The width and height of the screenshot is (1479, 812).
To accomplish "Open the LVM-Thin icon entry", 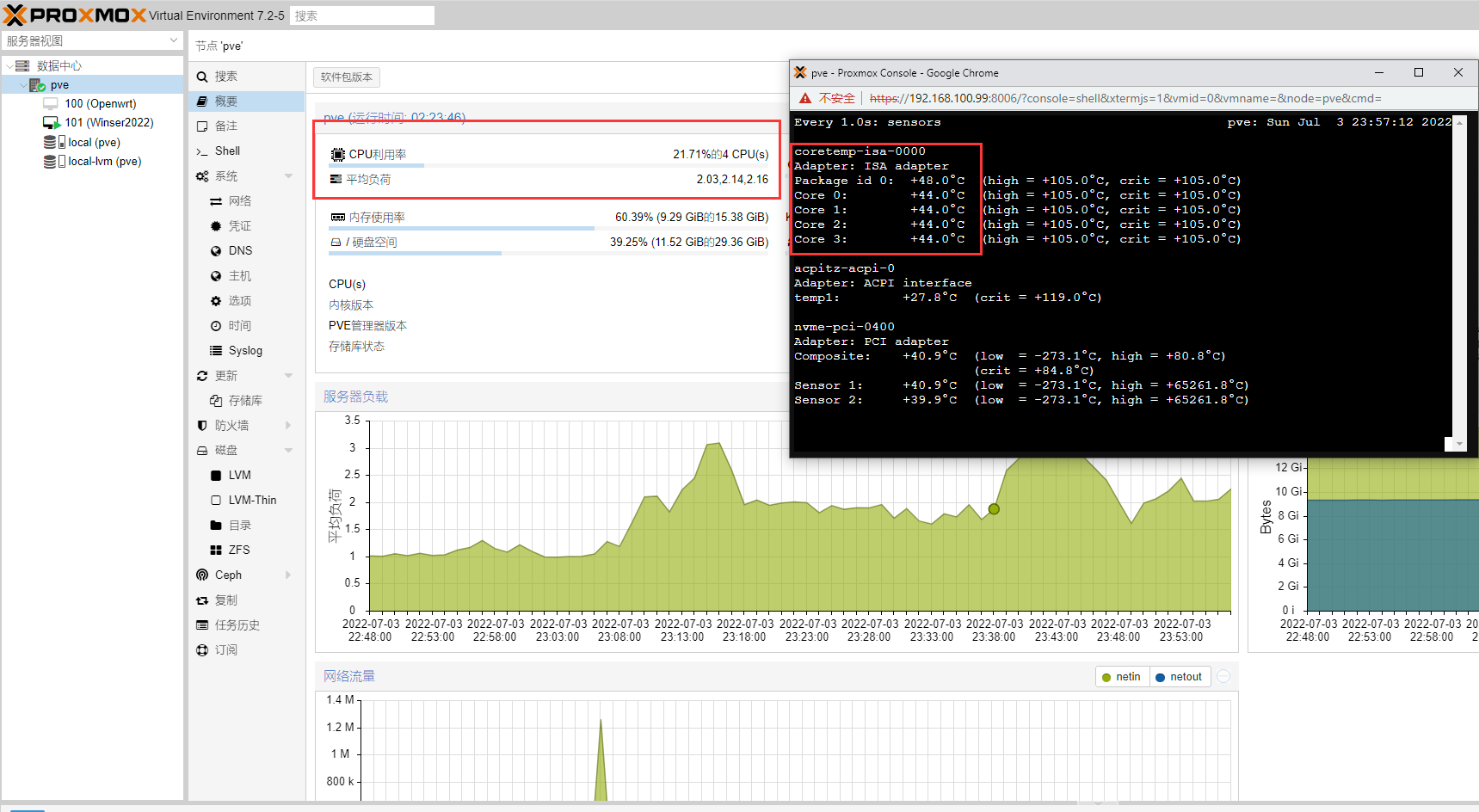I will pos(216,501).
